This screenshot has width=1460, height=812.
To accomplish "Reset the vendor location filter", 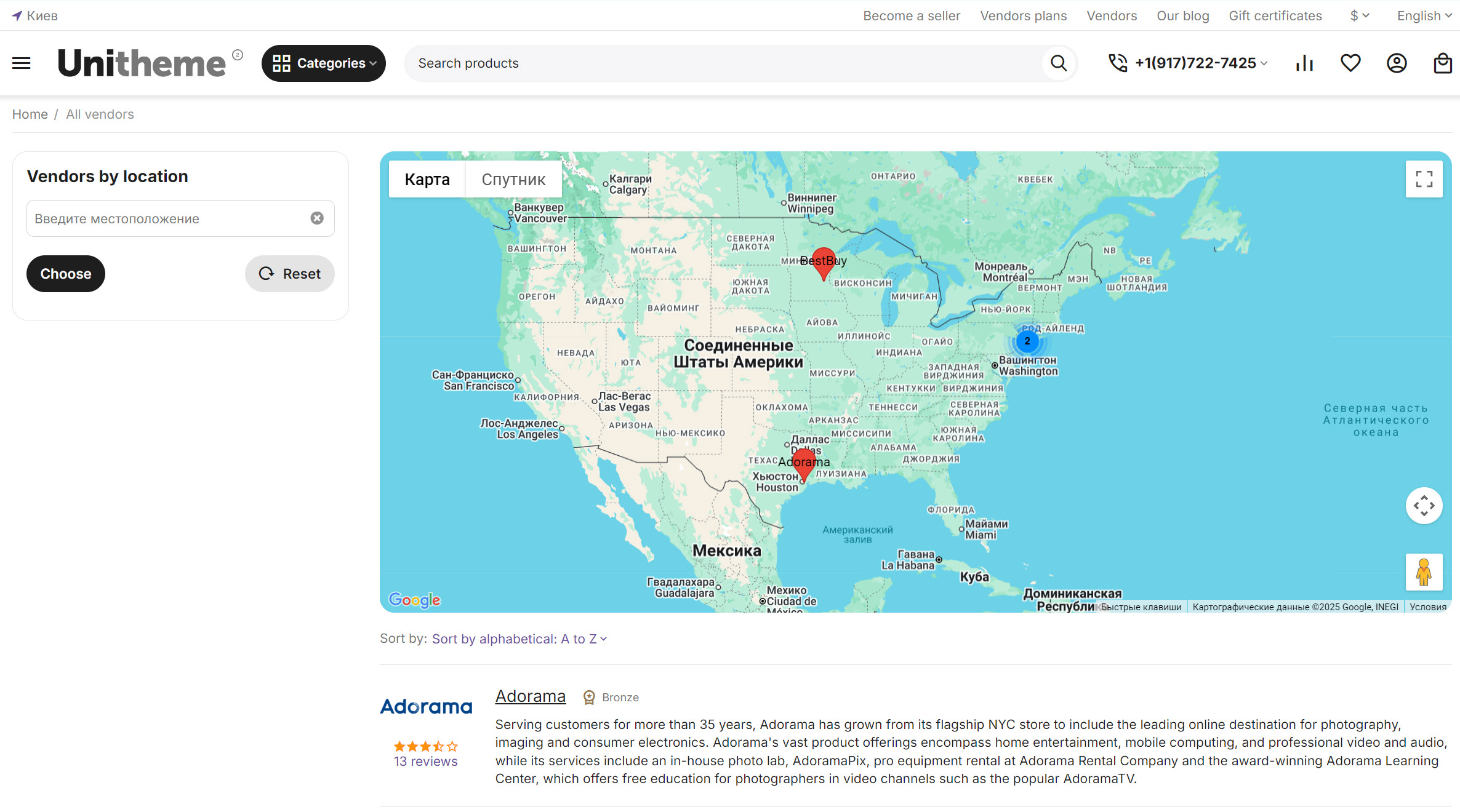I will click(289, 274).
